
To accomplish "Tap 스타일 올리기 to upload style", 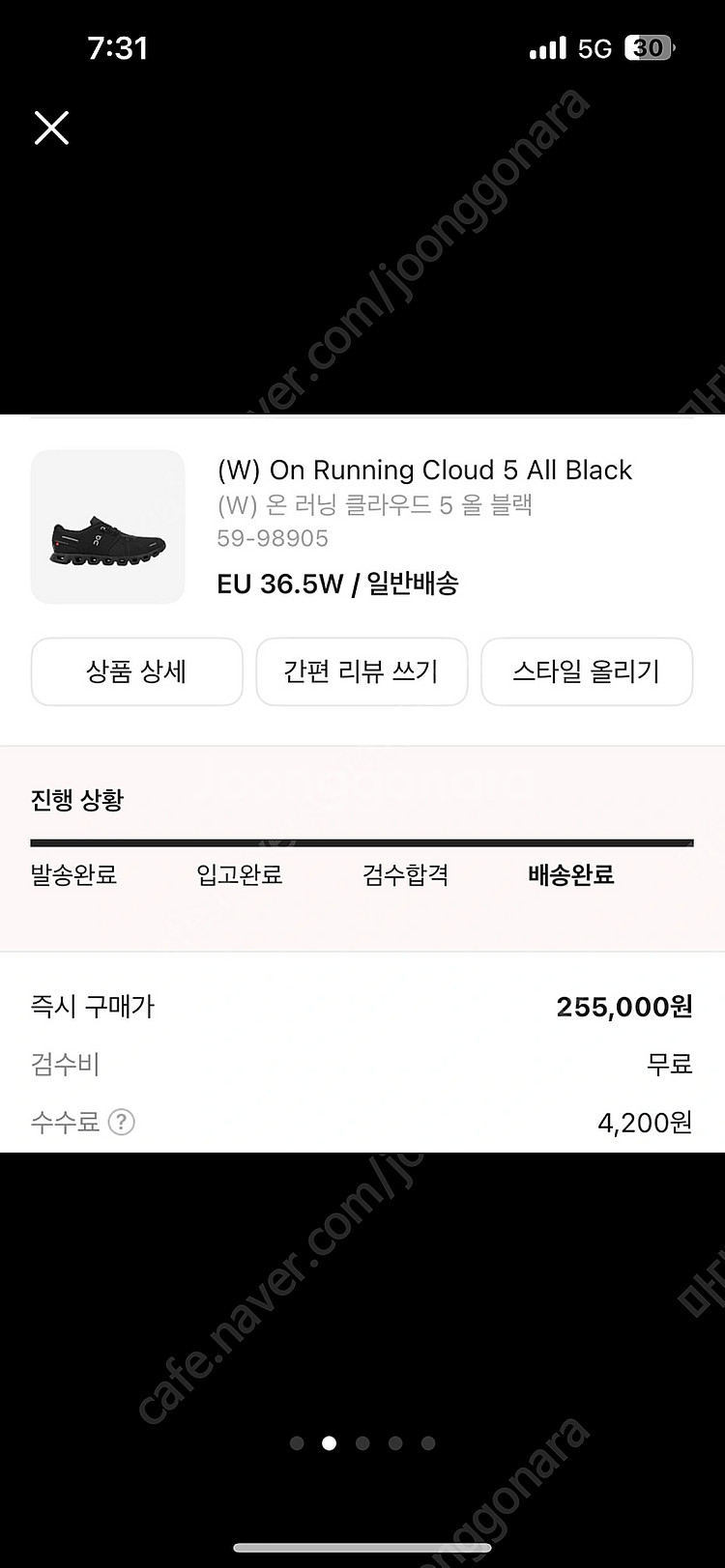I will pyautogui.click(x=587, y=671).
